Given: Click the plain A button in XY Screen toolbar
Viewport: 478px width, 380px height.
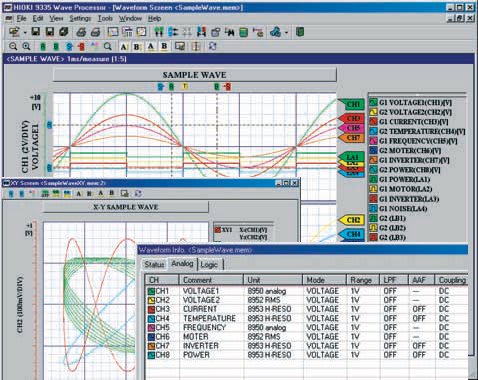Looking at the screenshot, I should (79, 194).
